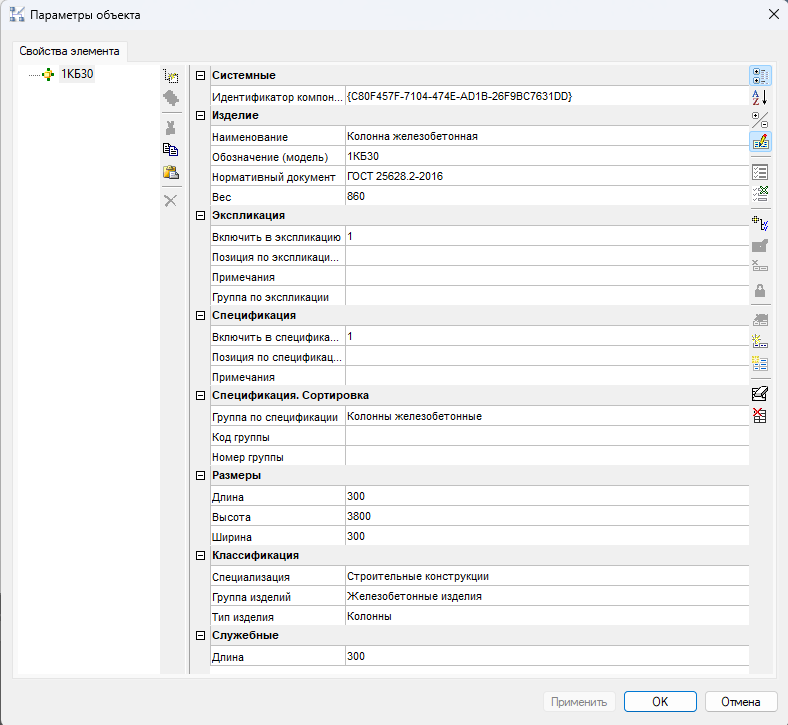Select the 1КБ30 tree node
Image resolution: width=788 pixels, height=725 pixels.
click(77, 74)
